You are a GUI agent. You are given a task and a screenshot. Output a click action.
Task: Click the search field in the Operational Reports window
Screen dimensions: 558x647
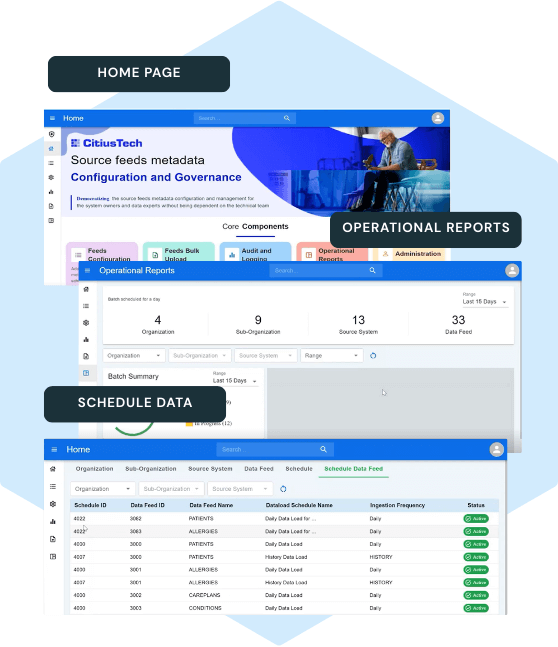tap(326, 270)
